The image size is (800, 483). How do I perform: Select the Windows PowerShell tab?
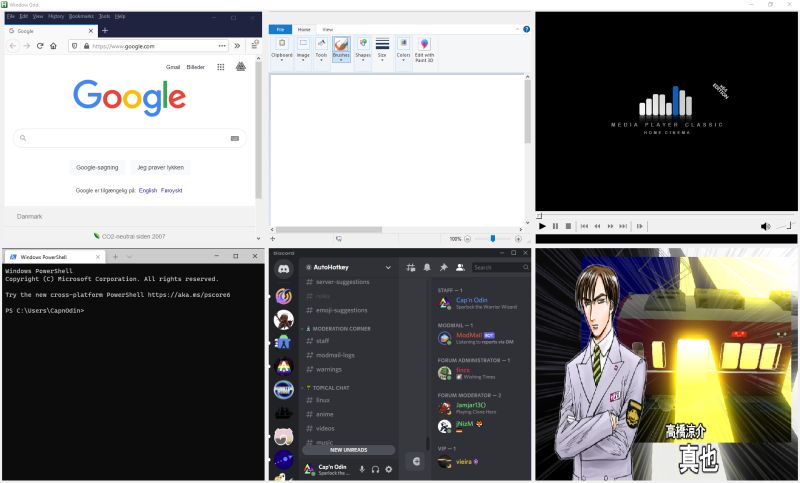pyautogui.click(x=54, y=257)
